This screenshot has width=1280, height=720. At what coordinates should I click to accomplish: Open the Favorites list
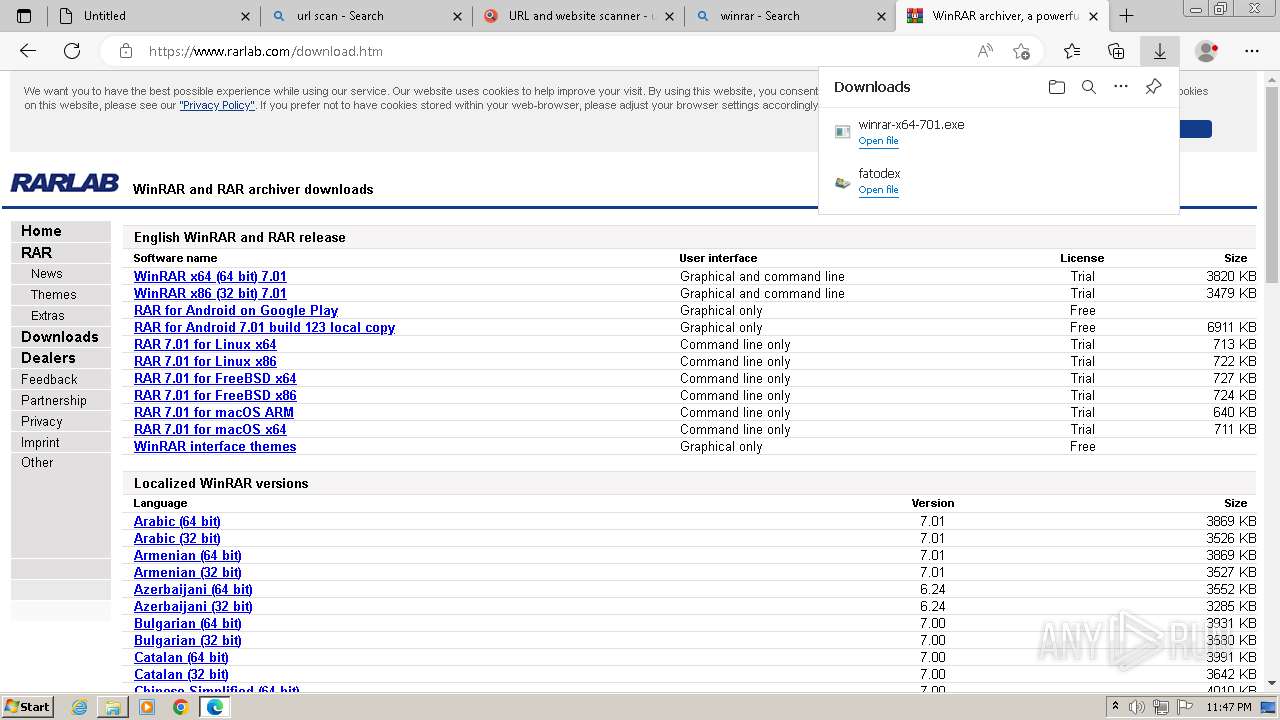tap(1072, 51)
